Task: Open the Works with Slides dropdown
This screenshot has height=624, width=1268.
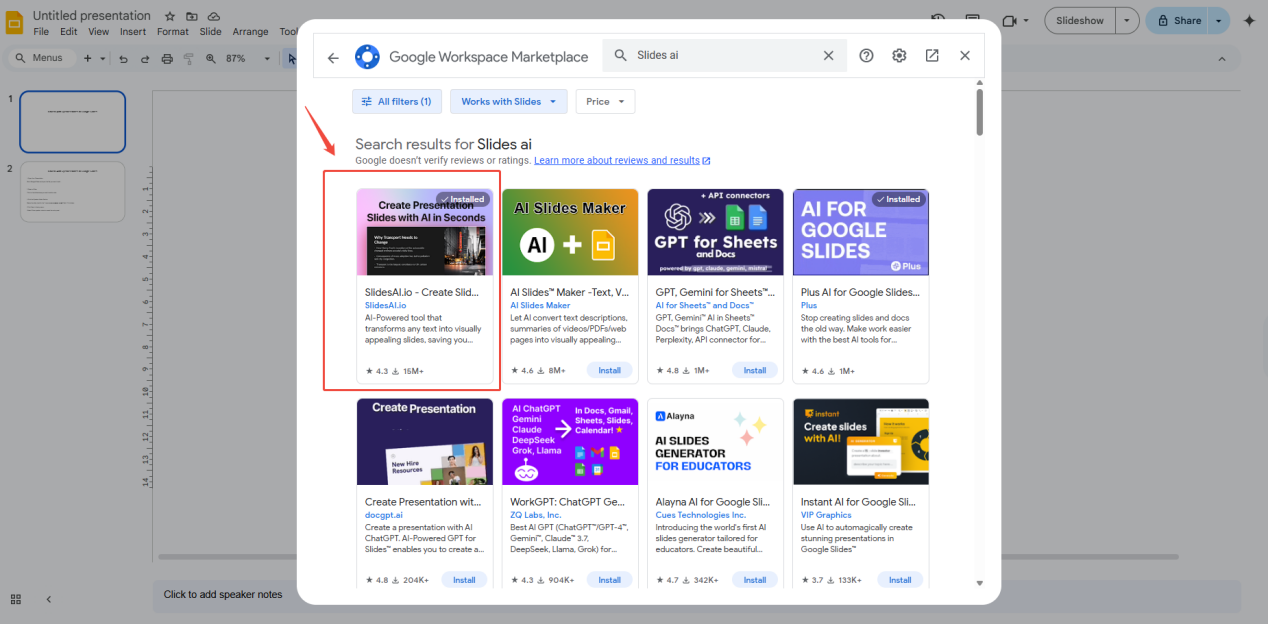Action: pos(508,101)
